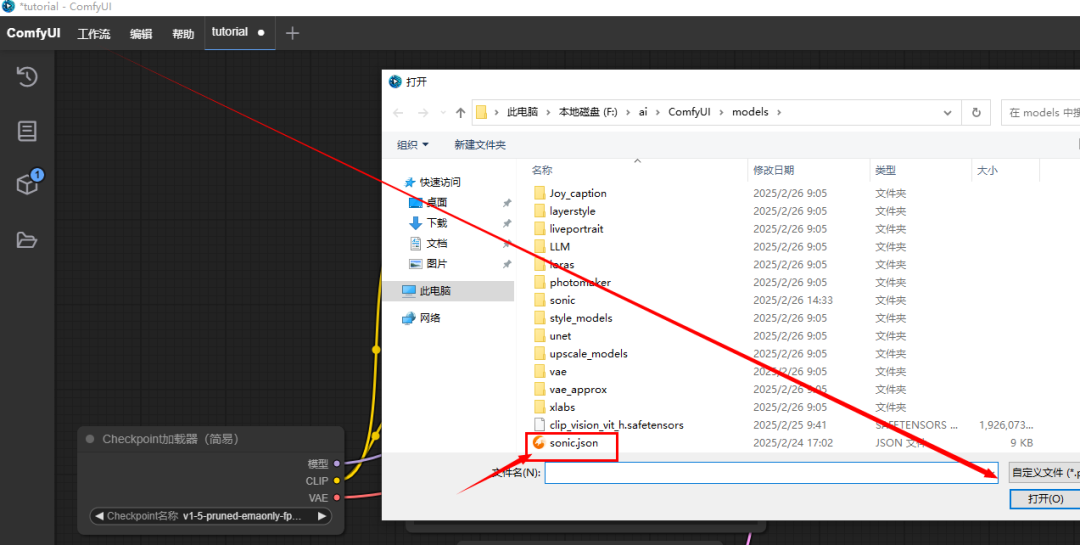Click the 文件名 input field
The image size is (1080, 545).
771,473
